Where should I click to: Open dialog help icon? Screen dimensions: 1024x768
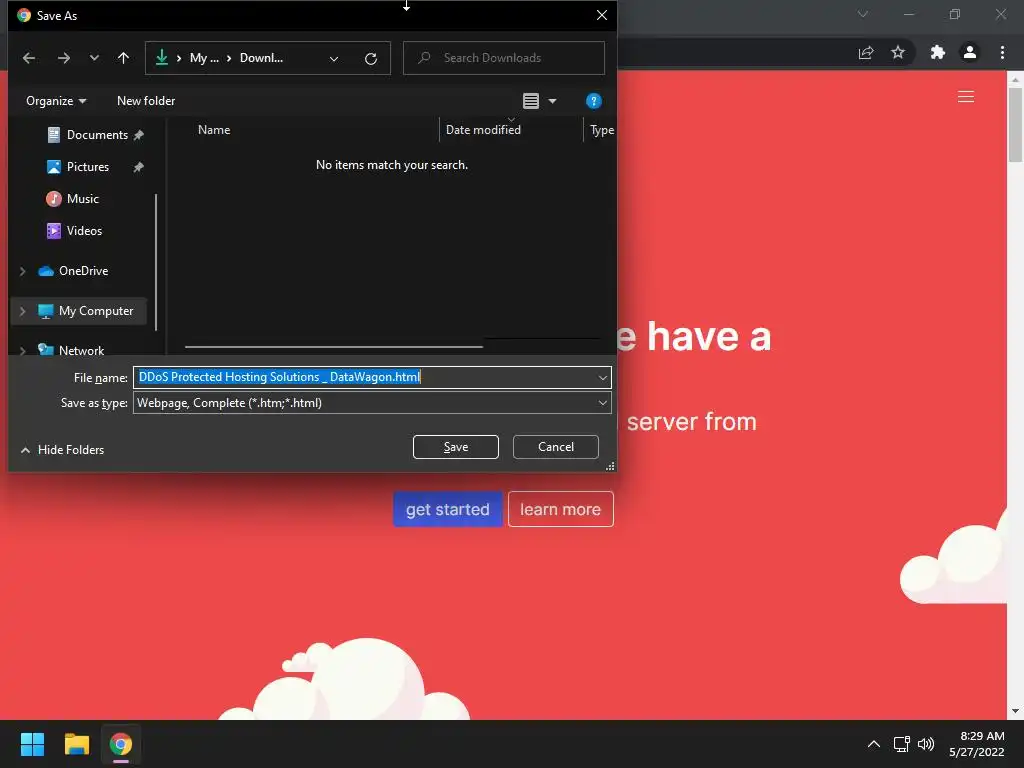pos(593,101)
